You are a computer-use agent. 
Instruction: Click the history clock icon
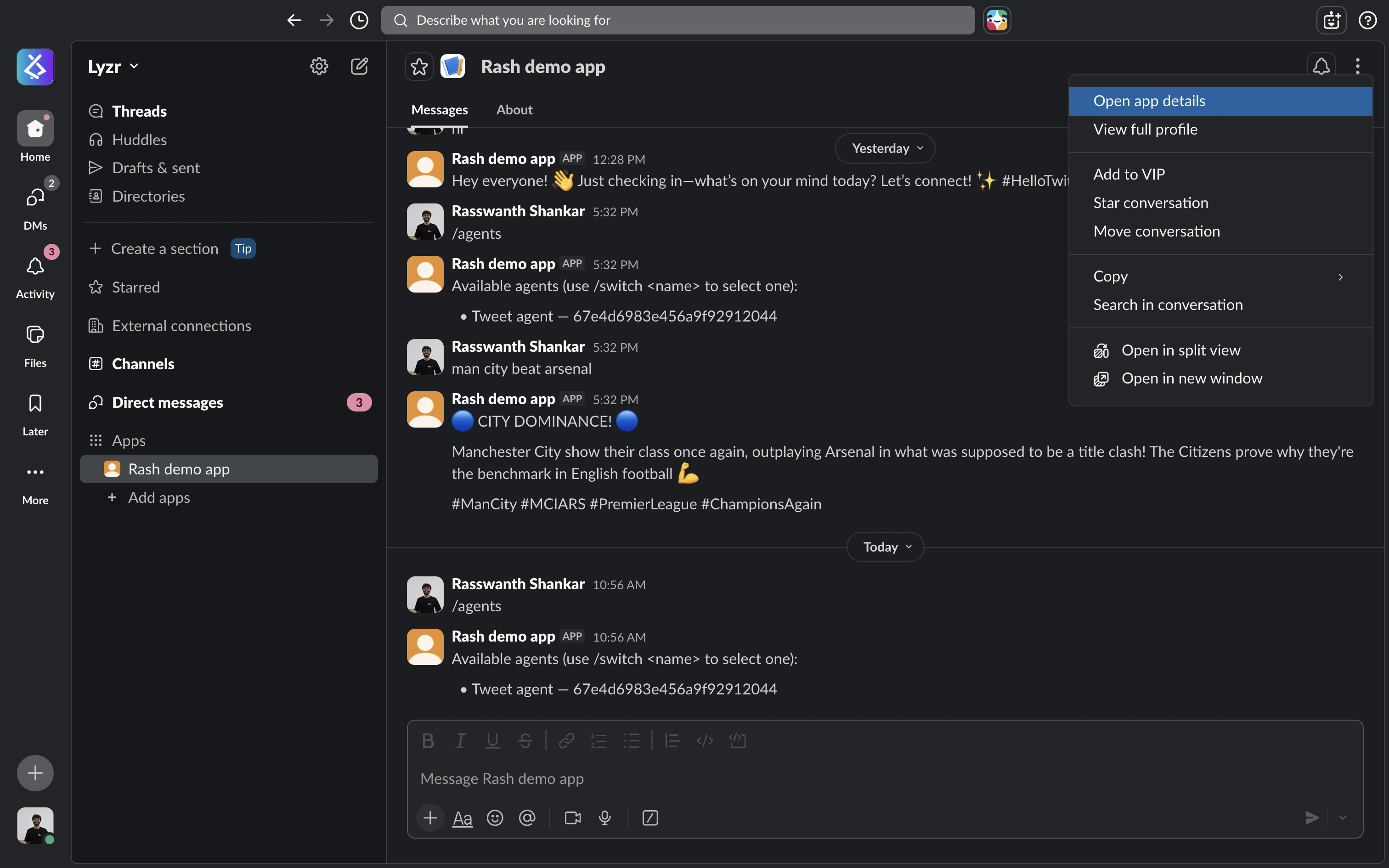(x=359, y=21)
